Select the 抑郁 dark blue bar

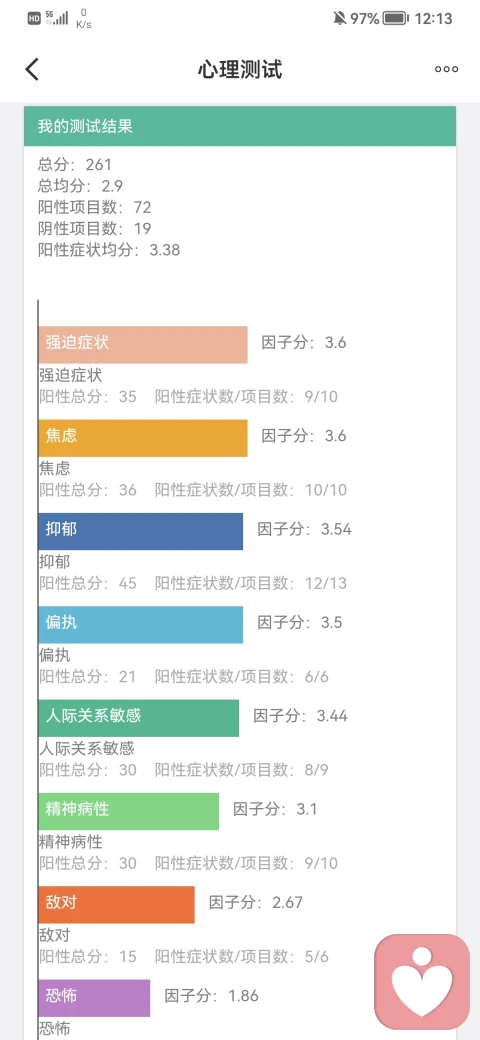tap(141, 531)
